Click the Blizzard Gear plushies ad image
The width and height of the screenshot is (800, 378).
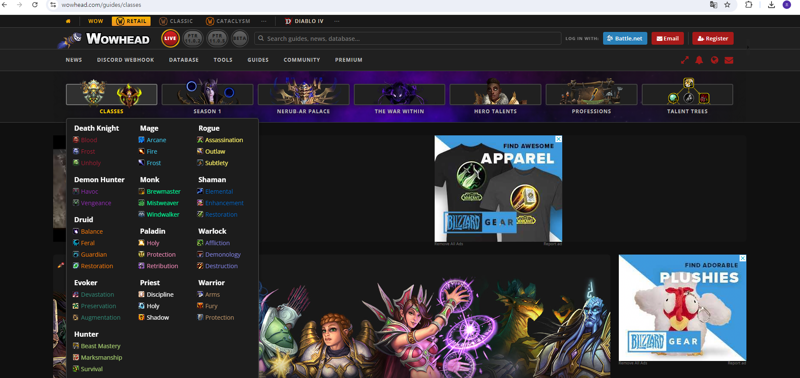(x=682, y=308)
